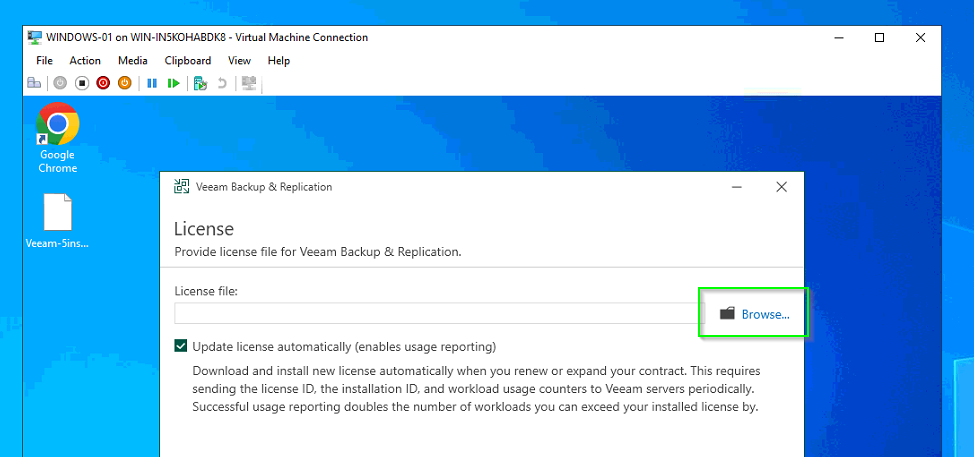Click the 'License file:' label
This screenshot has height=457, width=974.
(x=206, y=291)
